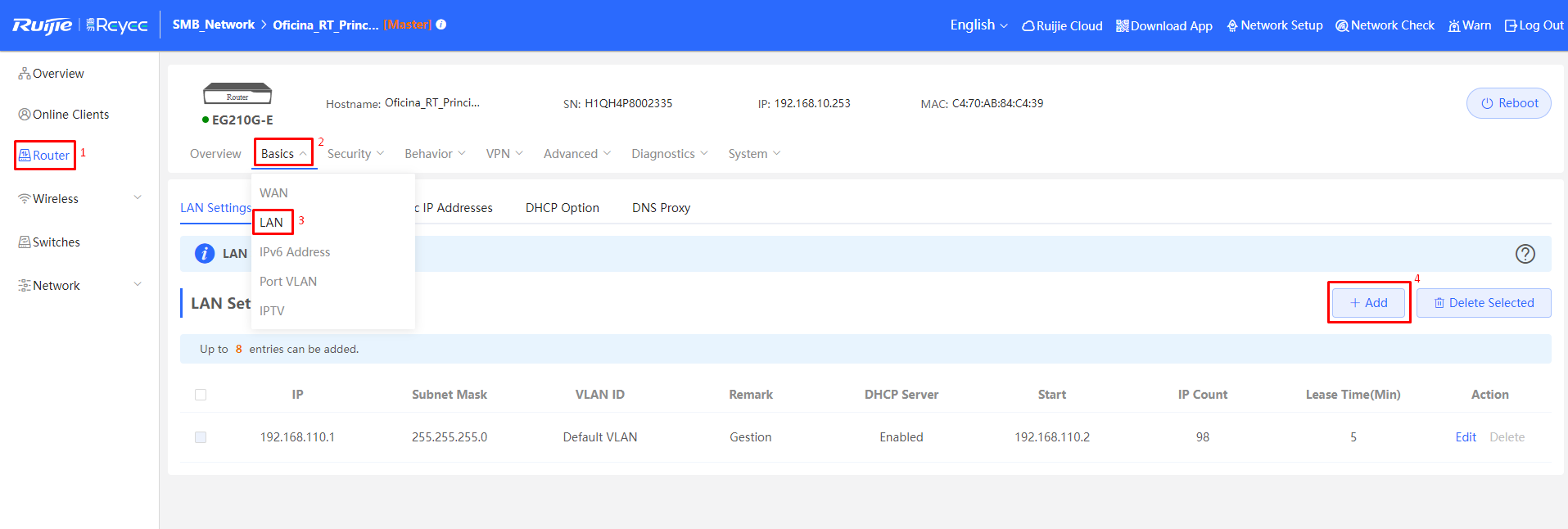Viewport: 1568px width, 529px height.
Task: Click the Download App QR icon
Action: (x=1123, y=26)
